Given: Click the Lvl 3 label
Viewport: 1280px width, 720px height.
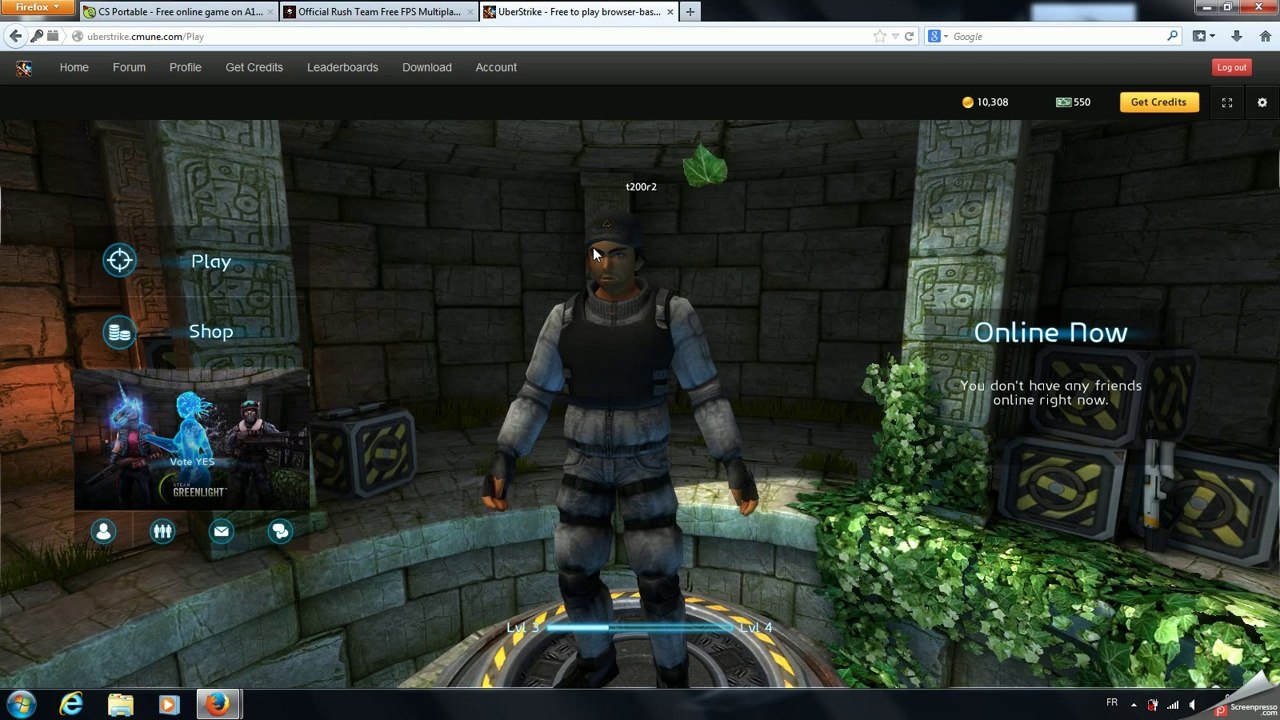Looking at the screenshot, I should (x=523, y=627).
